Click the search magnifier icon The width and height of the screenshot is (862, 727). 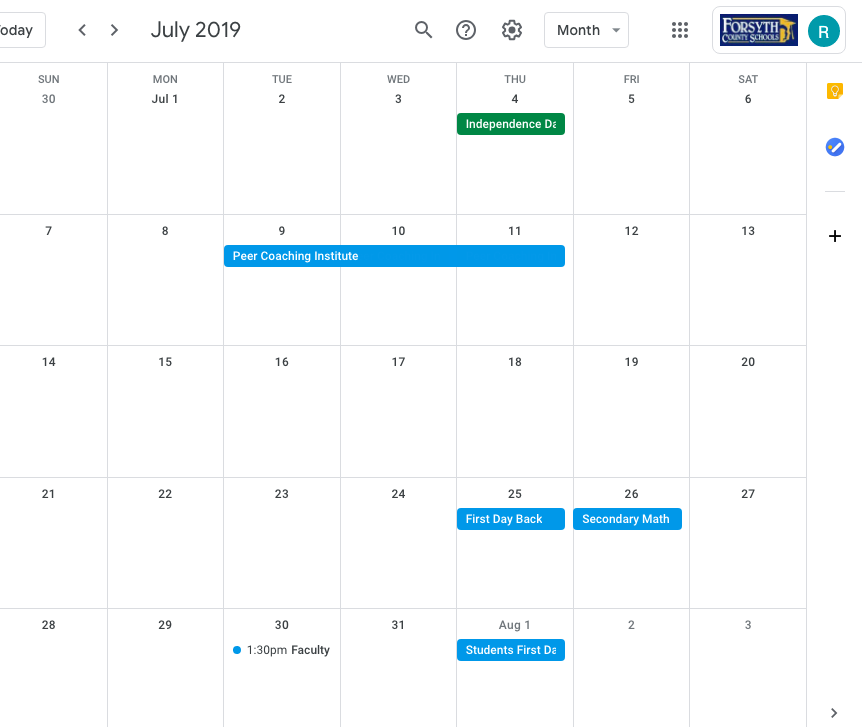coord(423,30)
